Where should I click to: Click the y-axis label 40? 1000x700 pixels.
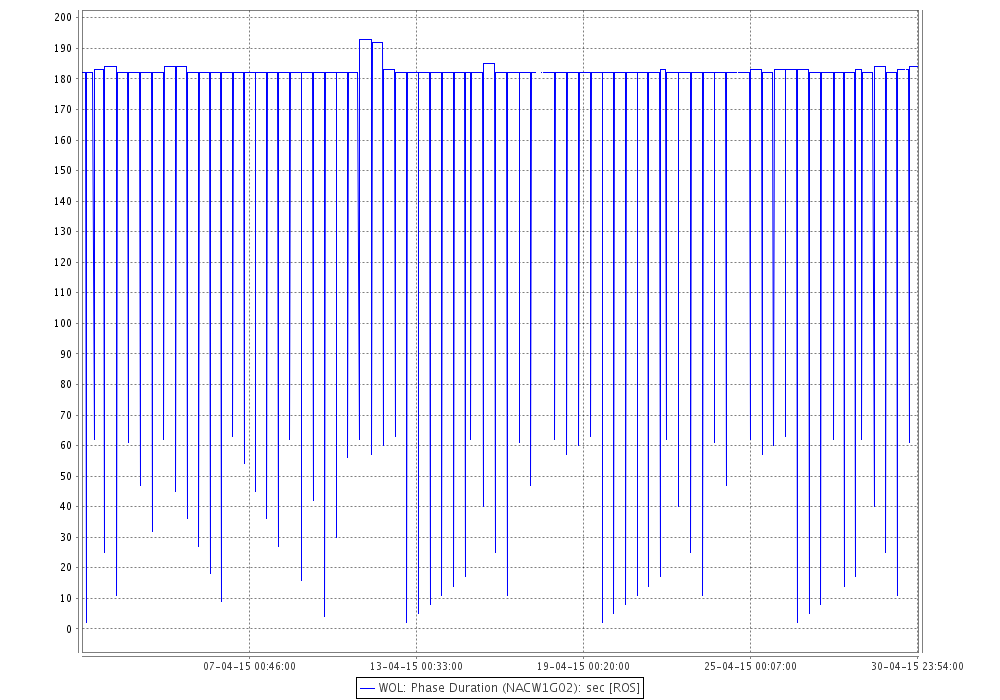66,507
